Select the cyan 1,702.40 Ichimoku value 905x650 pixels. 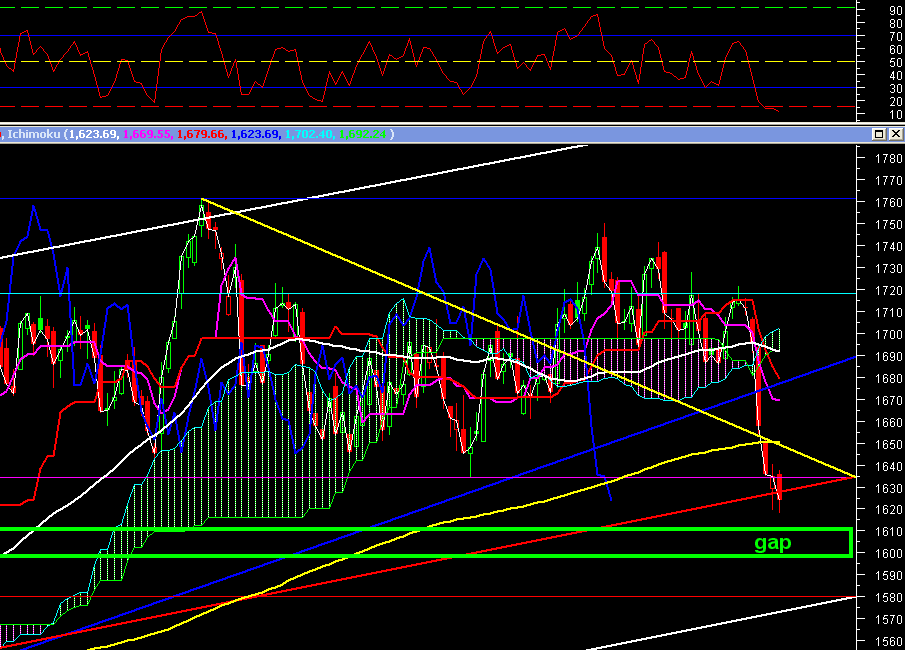coord(309,134)
